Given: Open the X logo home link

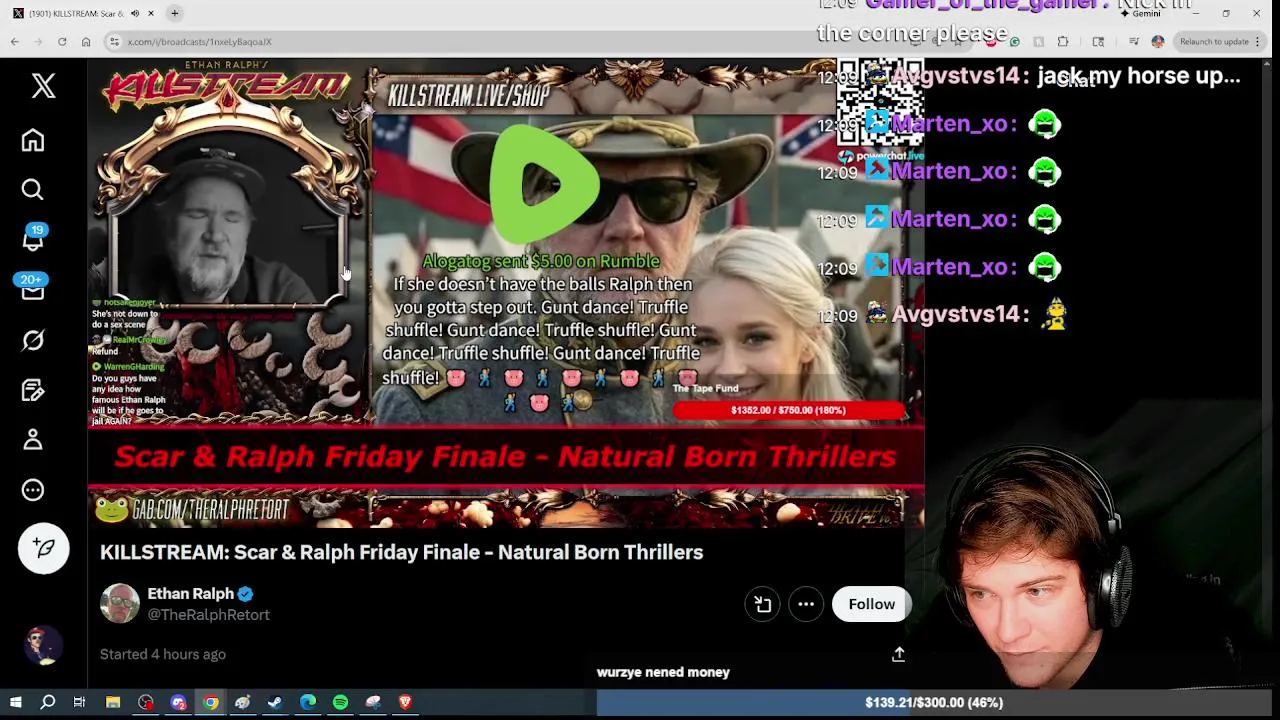Looking at the screenshot, I should (43, 85).
